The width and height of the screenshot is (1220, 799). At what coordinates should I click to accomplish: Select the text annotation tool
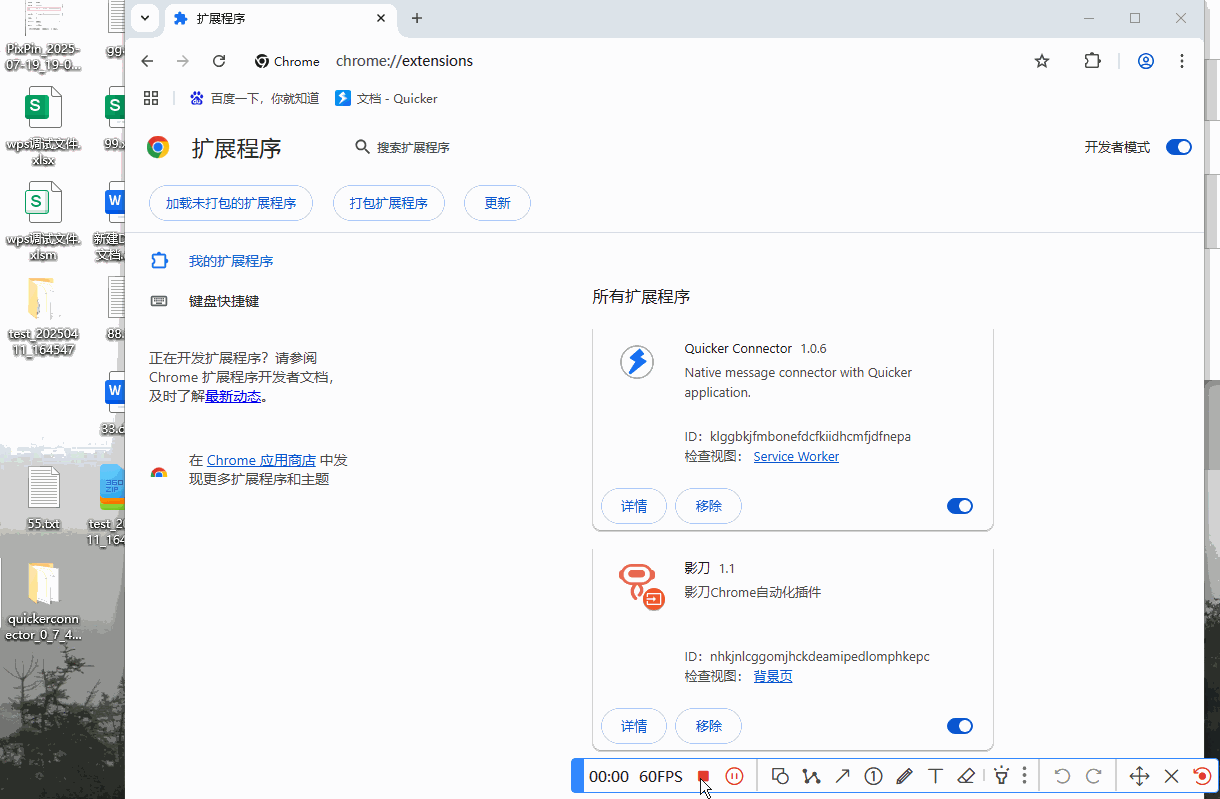pyautogui.click(x=936, y=776)
